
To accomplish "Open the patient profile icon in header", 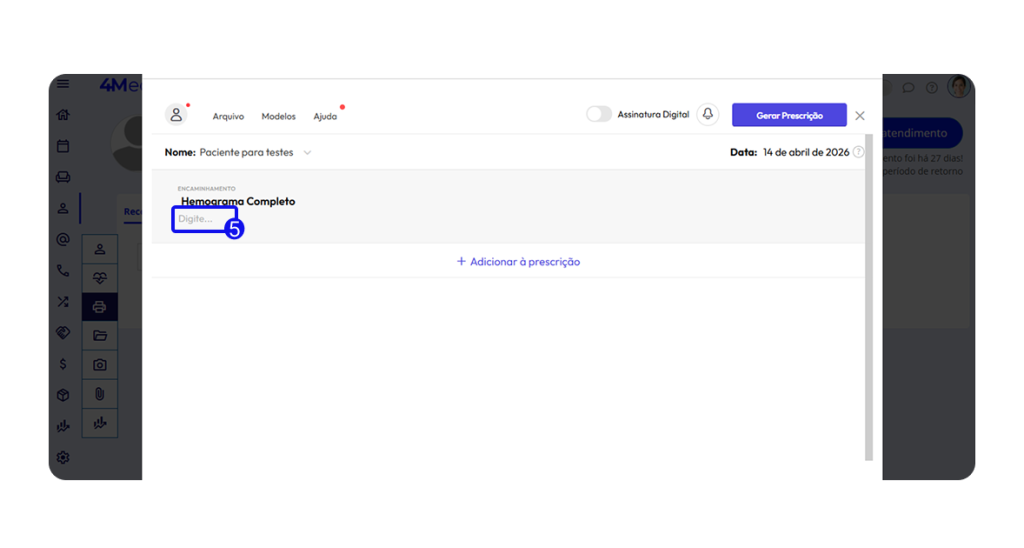I will [176, 115].
